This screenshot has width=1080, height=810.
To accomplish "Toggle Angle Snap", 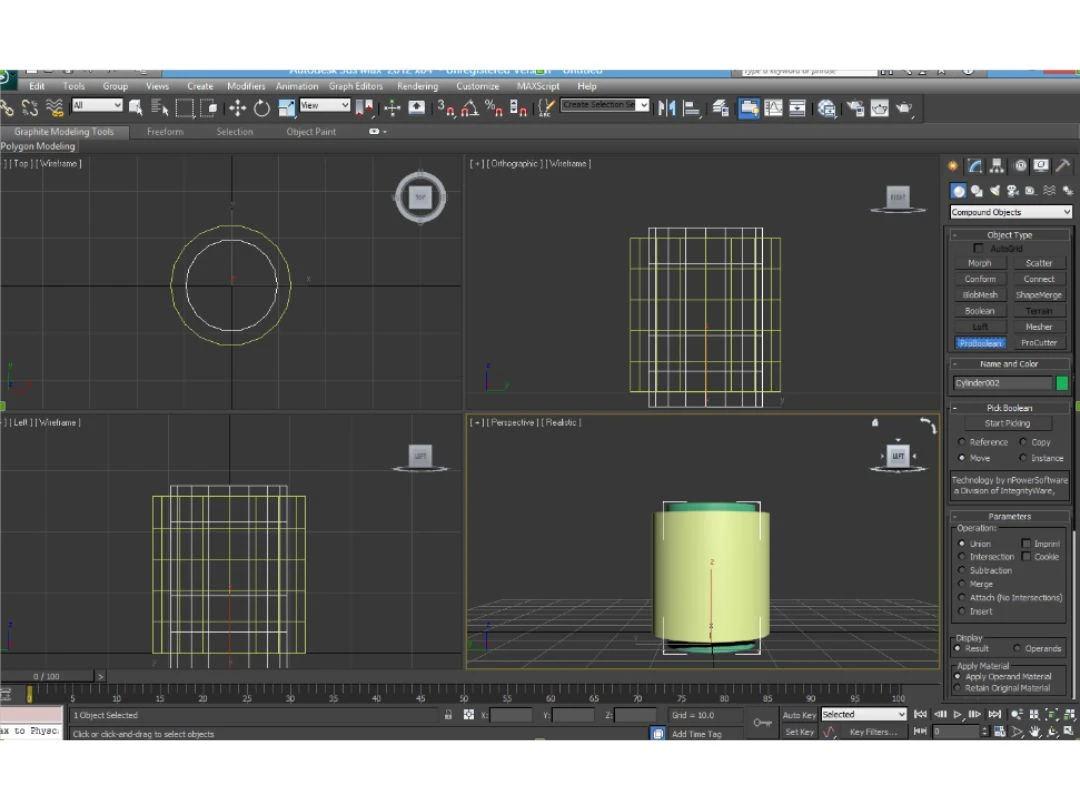I will coord(470,107).
